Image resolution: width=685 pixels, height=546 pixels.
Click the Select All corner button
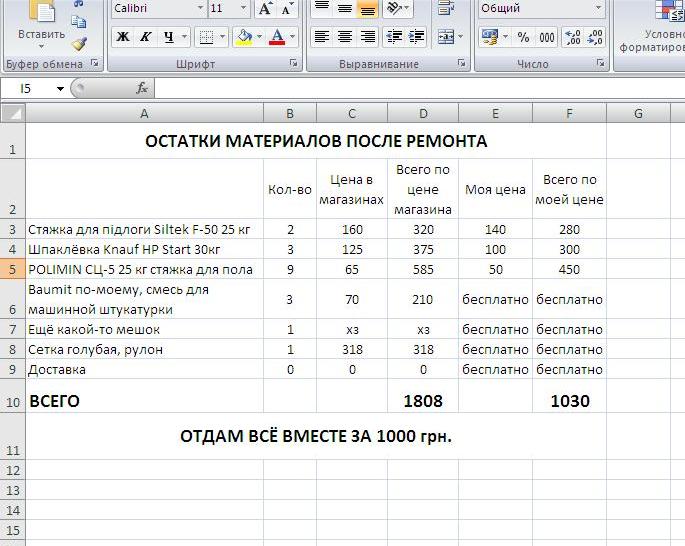(13, 113)
